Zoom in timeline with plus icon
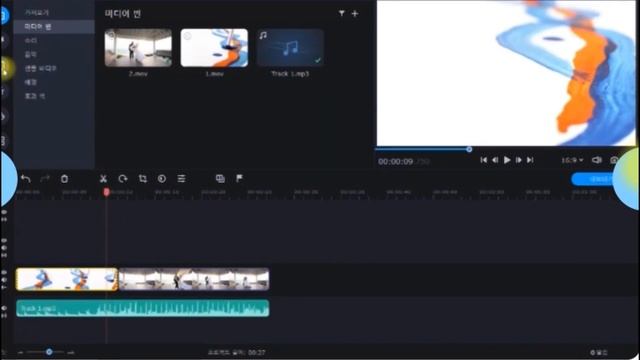This screenshot has width=640, height=360. tap(71, 352)
